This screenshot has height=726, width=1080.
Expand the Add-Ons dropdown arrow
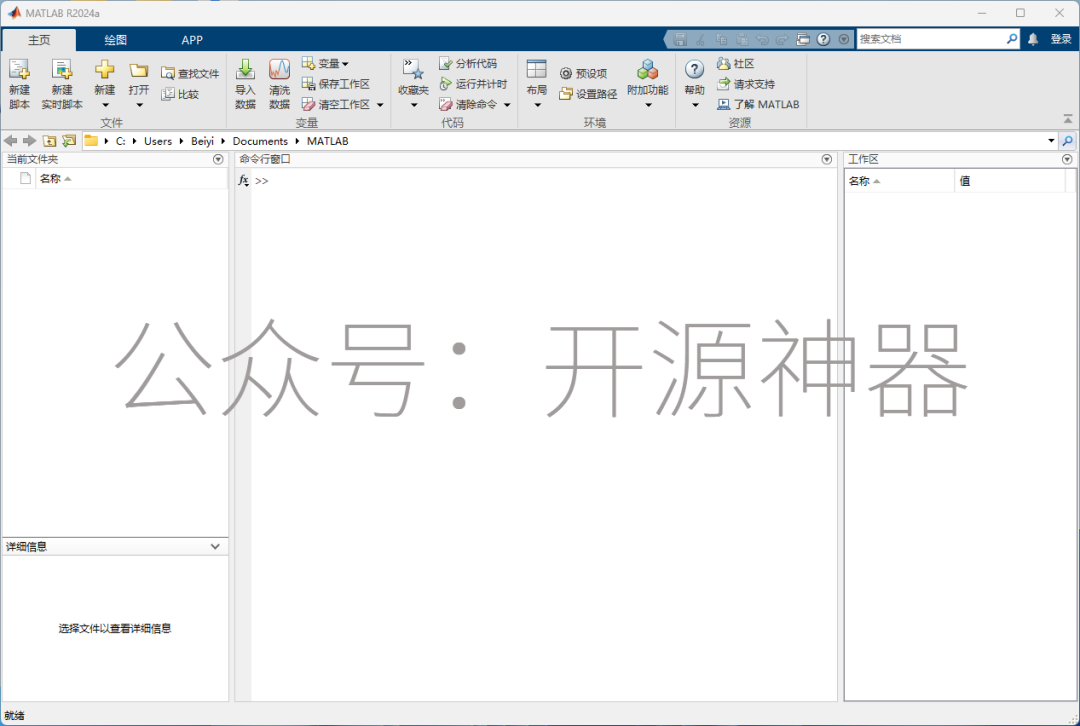(x=648, y=105)
